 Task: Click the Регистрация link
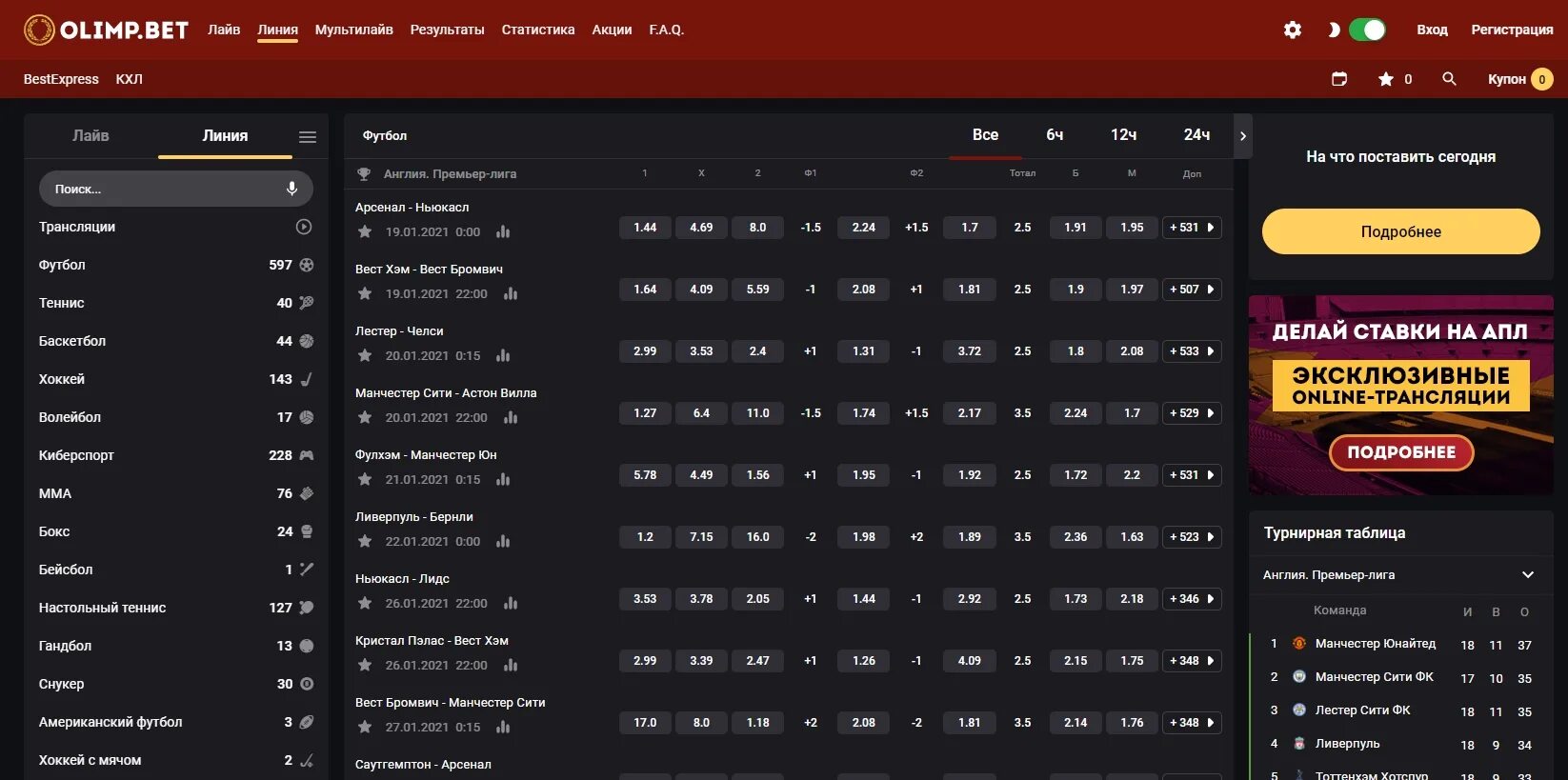(x=1512, y=30)
